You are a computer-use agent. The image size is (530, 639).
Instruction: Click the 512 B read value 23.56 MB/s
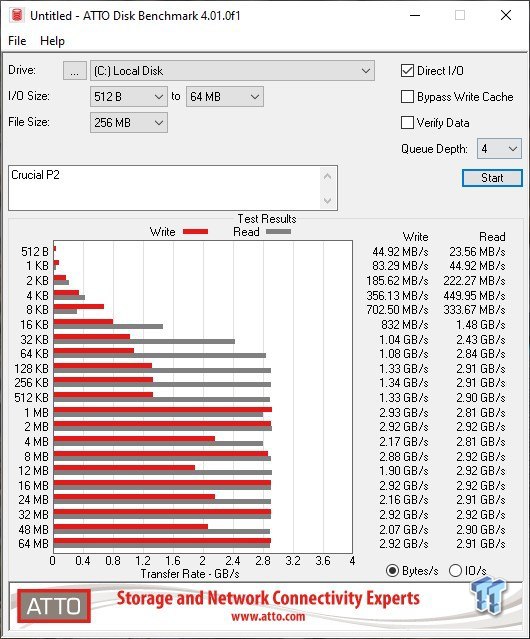tap(477, 252)
